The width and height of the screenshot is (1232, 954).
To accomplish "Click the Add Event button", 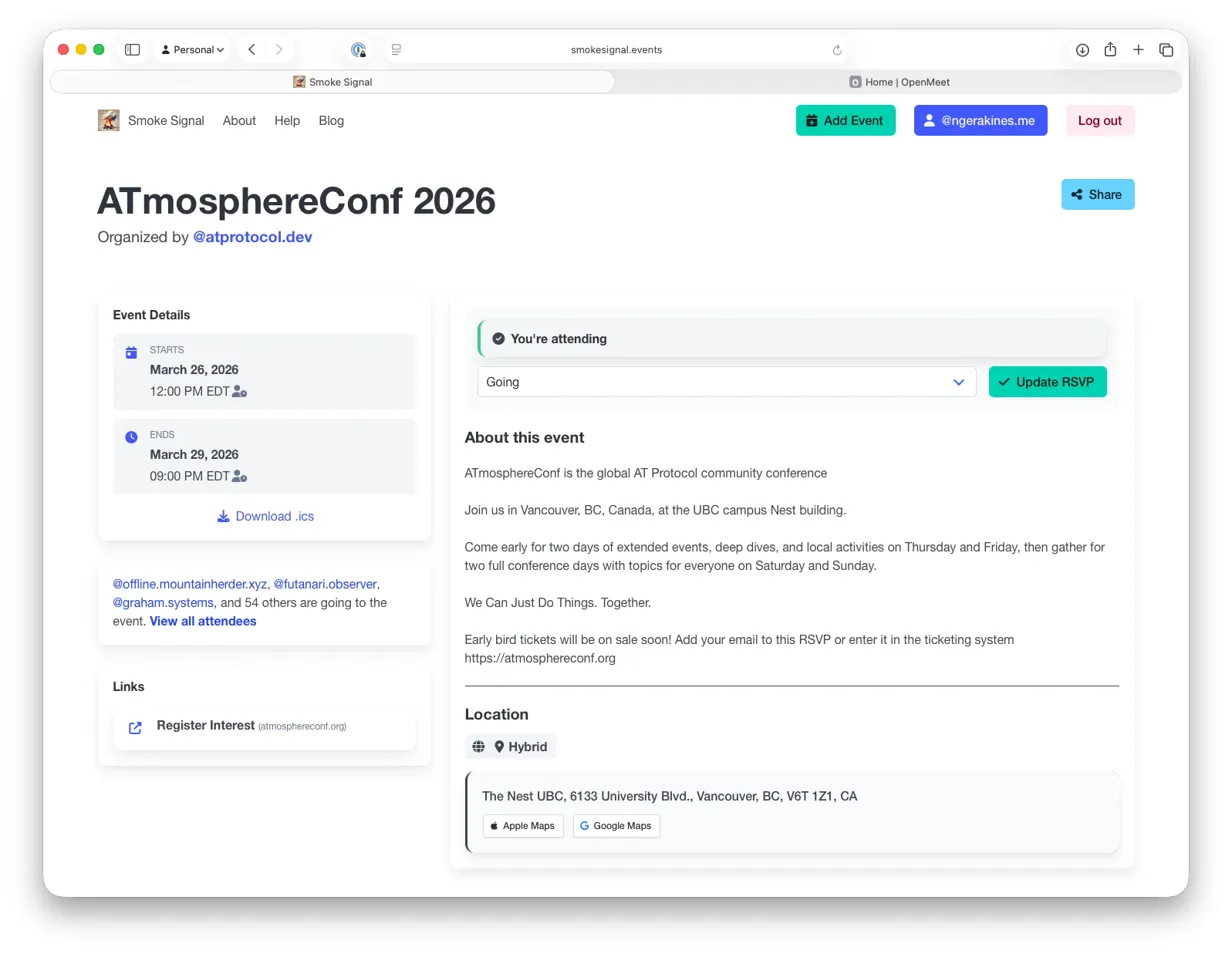I will (x=845, y=121).
